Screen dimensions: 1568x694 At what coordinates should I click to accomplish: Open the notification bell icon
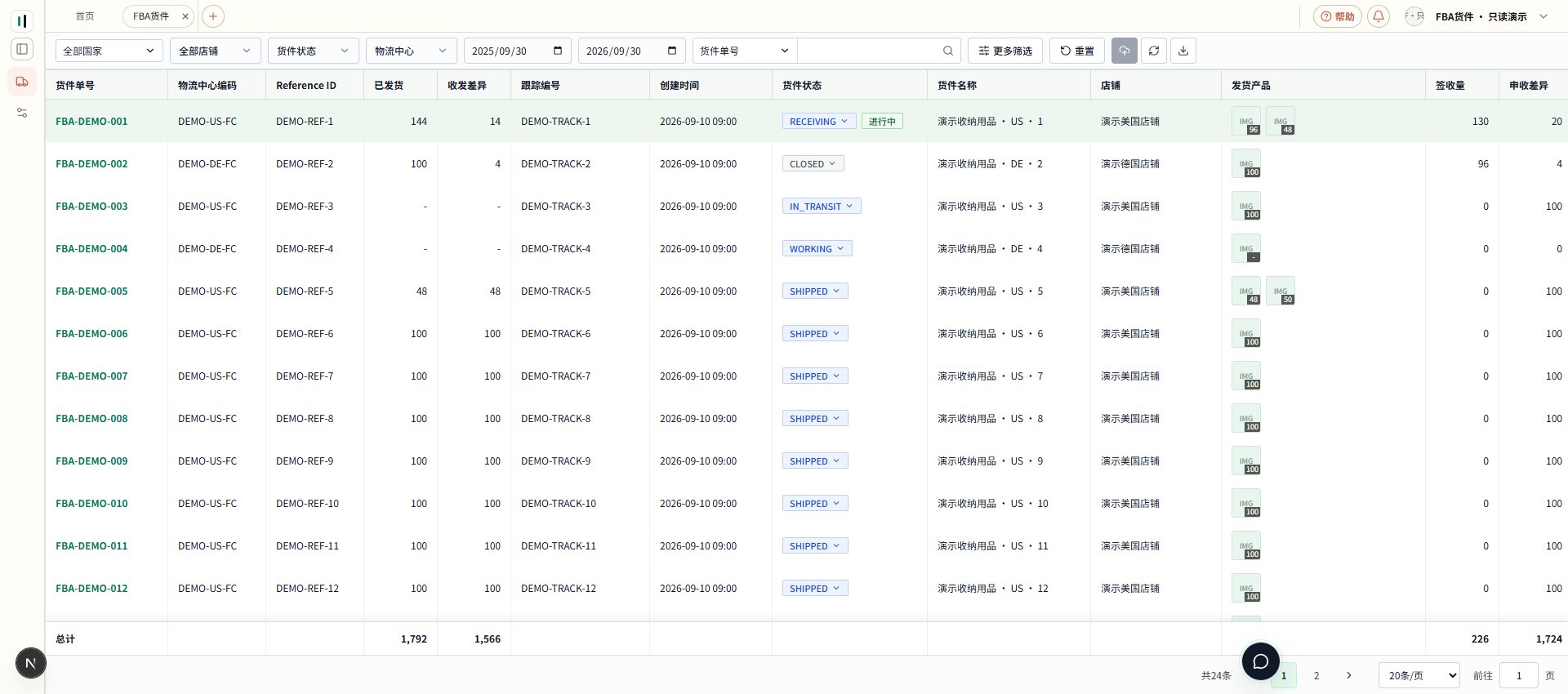click(x=1379, y=16)
